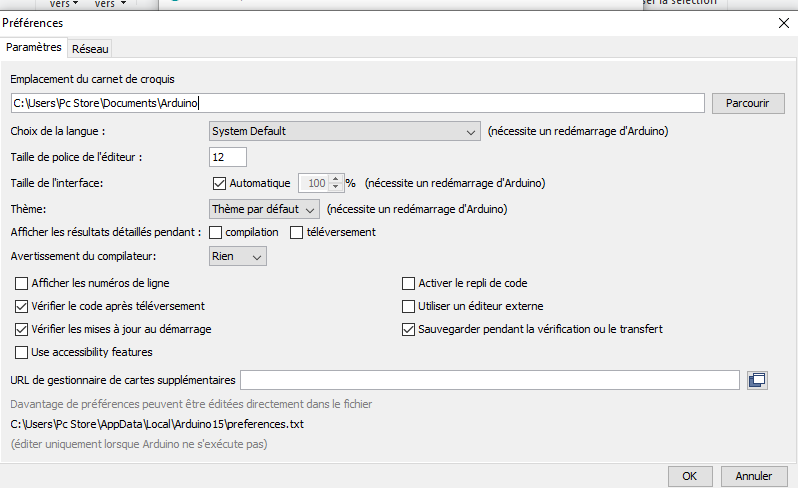Enable detailed results for téléversement
This screenshot has height=488, width=802.
[296, 233]
